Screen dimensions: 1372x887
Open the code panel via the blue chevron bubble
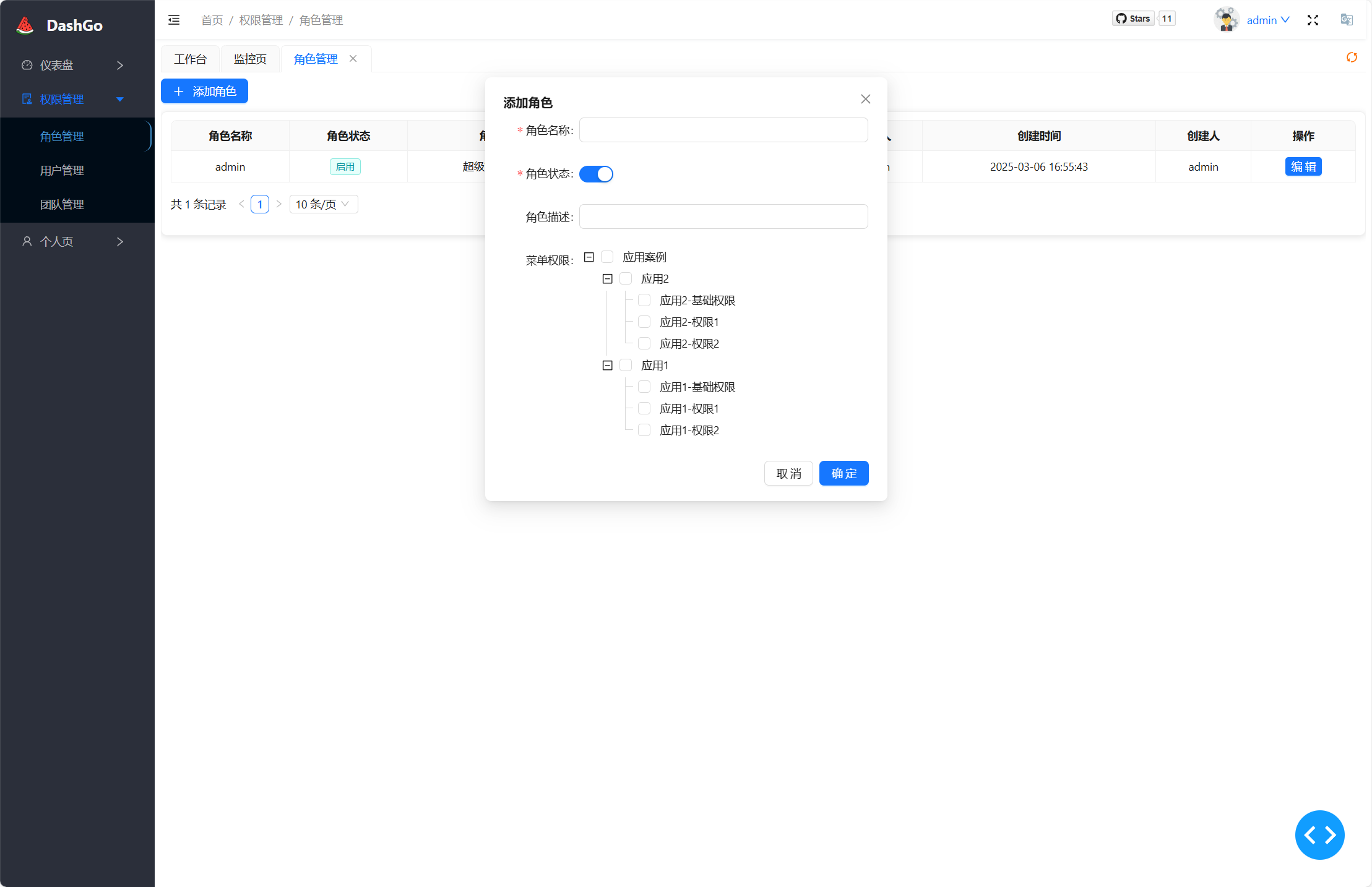[1319, 835]
